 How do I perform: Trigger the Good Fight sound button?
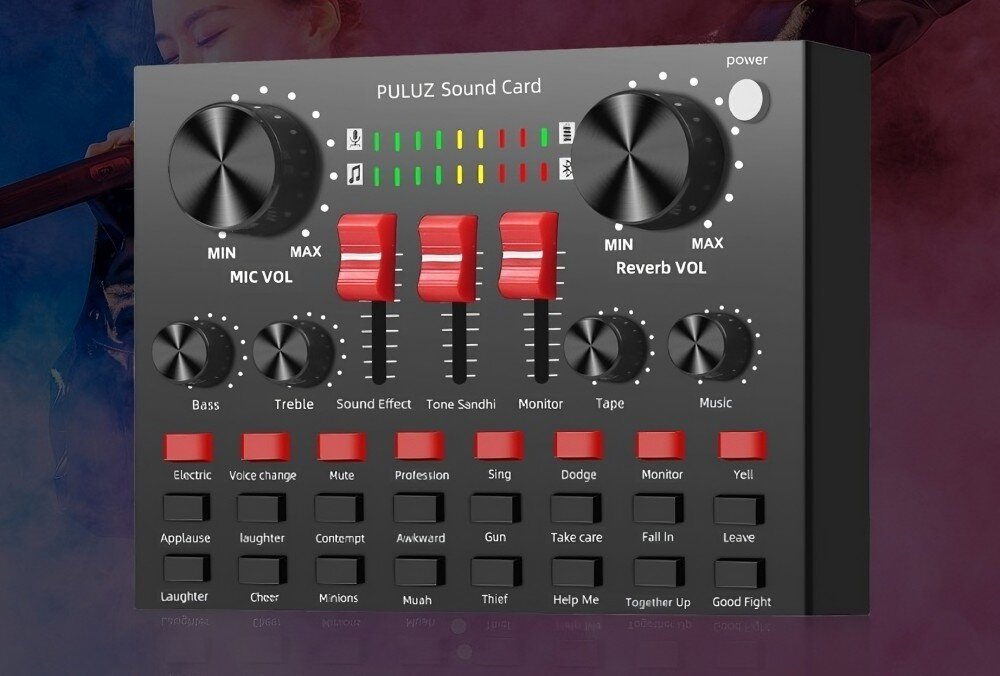pos(740,573)
